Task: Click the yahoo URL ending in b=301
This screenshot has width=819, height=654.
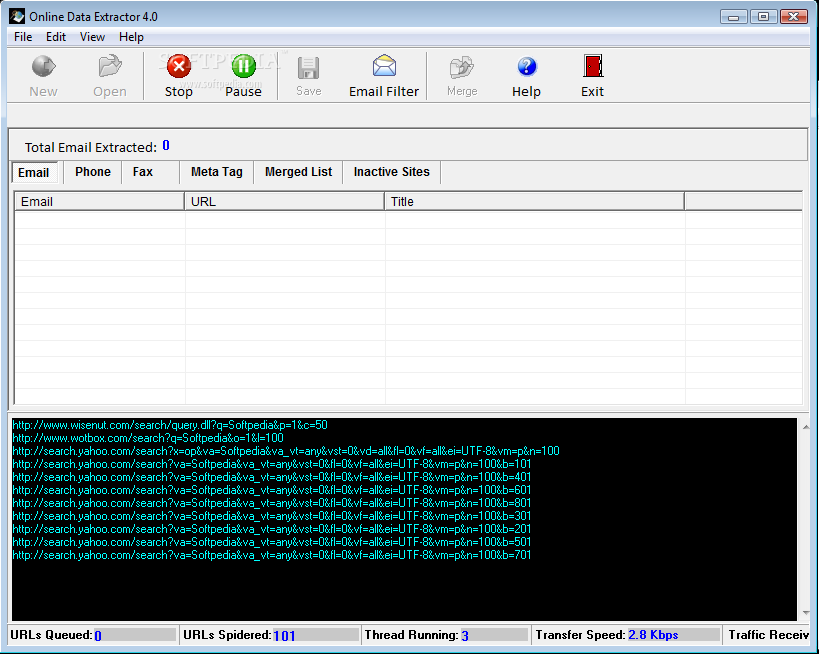Action: click(272, 516)
